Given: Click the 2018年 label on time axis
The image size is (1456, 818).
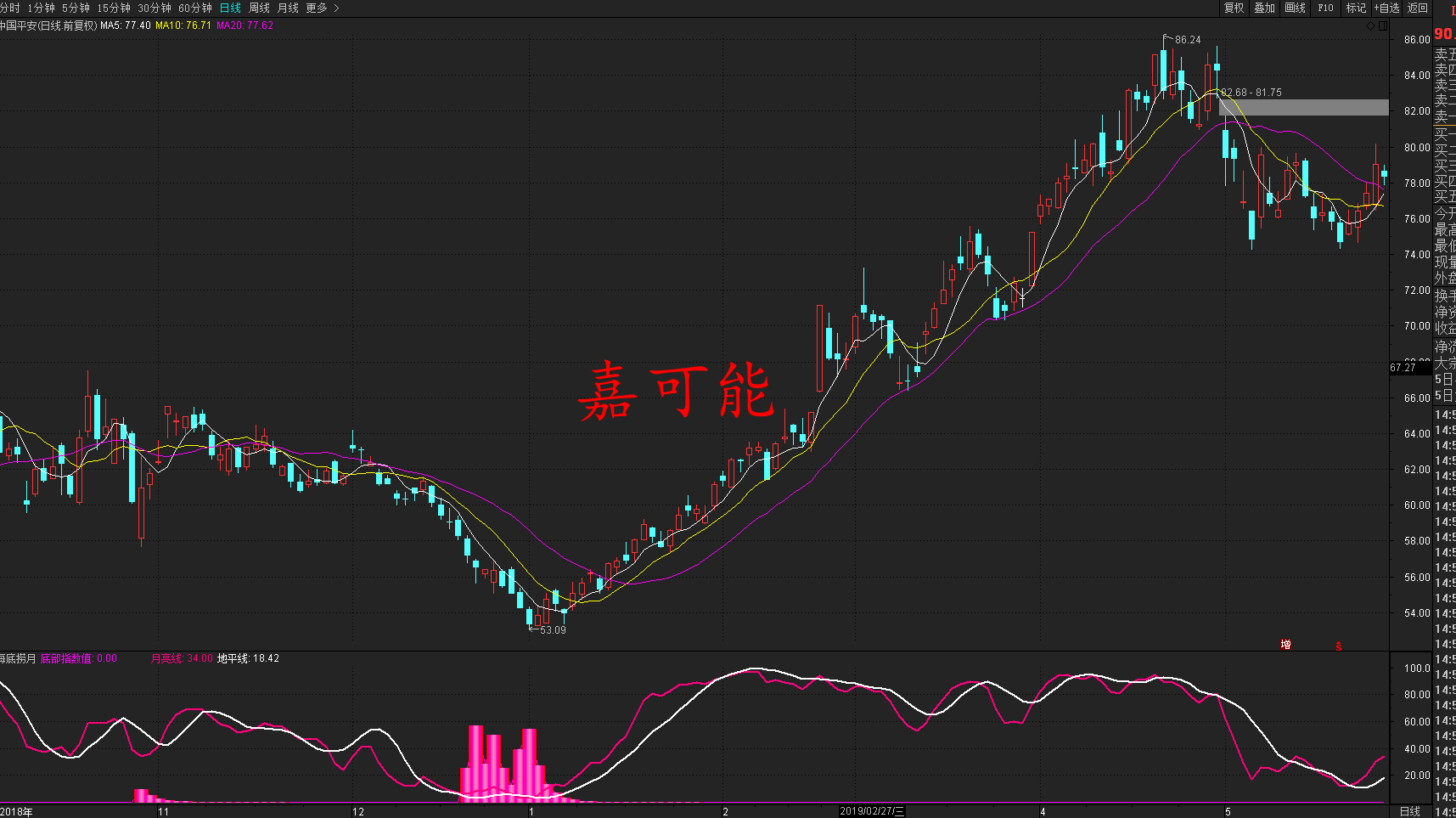Looking at the screenshot, I should (x=16, y=812).
